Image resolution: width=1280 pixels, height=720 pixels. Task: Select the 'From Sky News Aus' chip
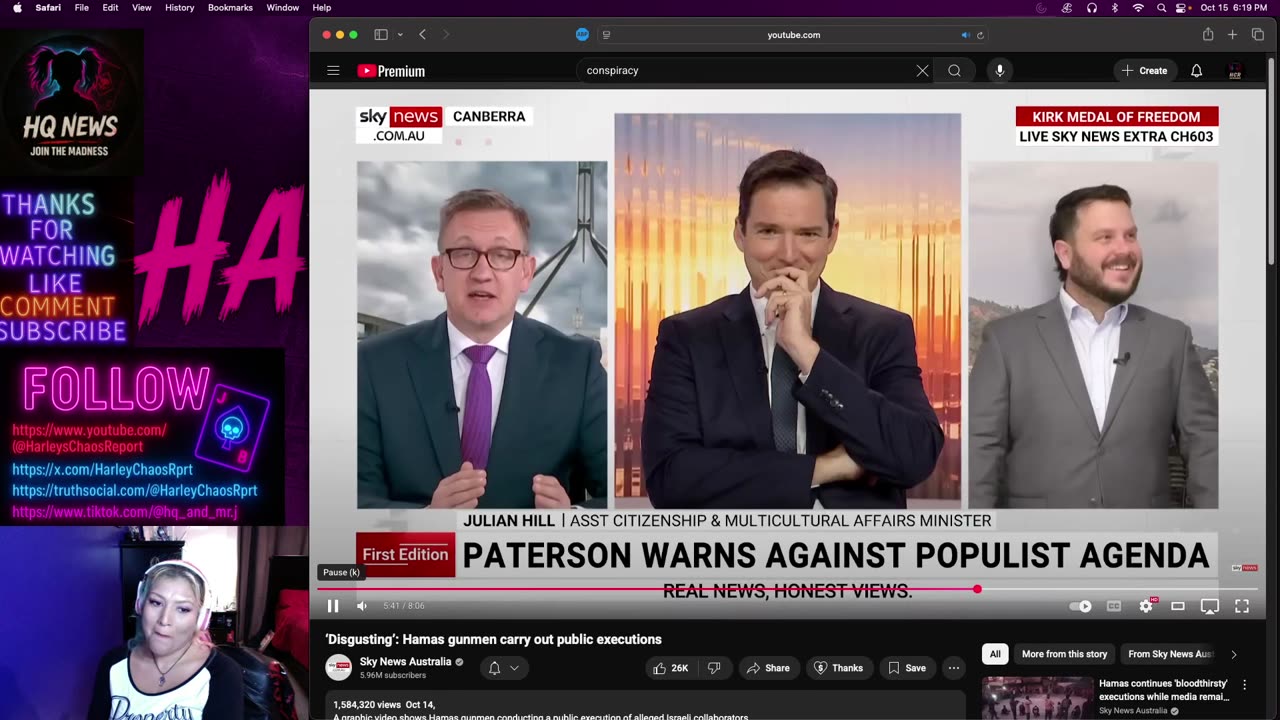coord(1170,654)
